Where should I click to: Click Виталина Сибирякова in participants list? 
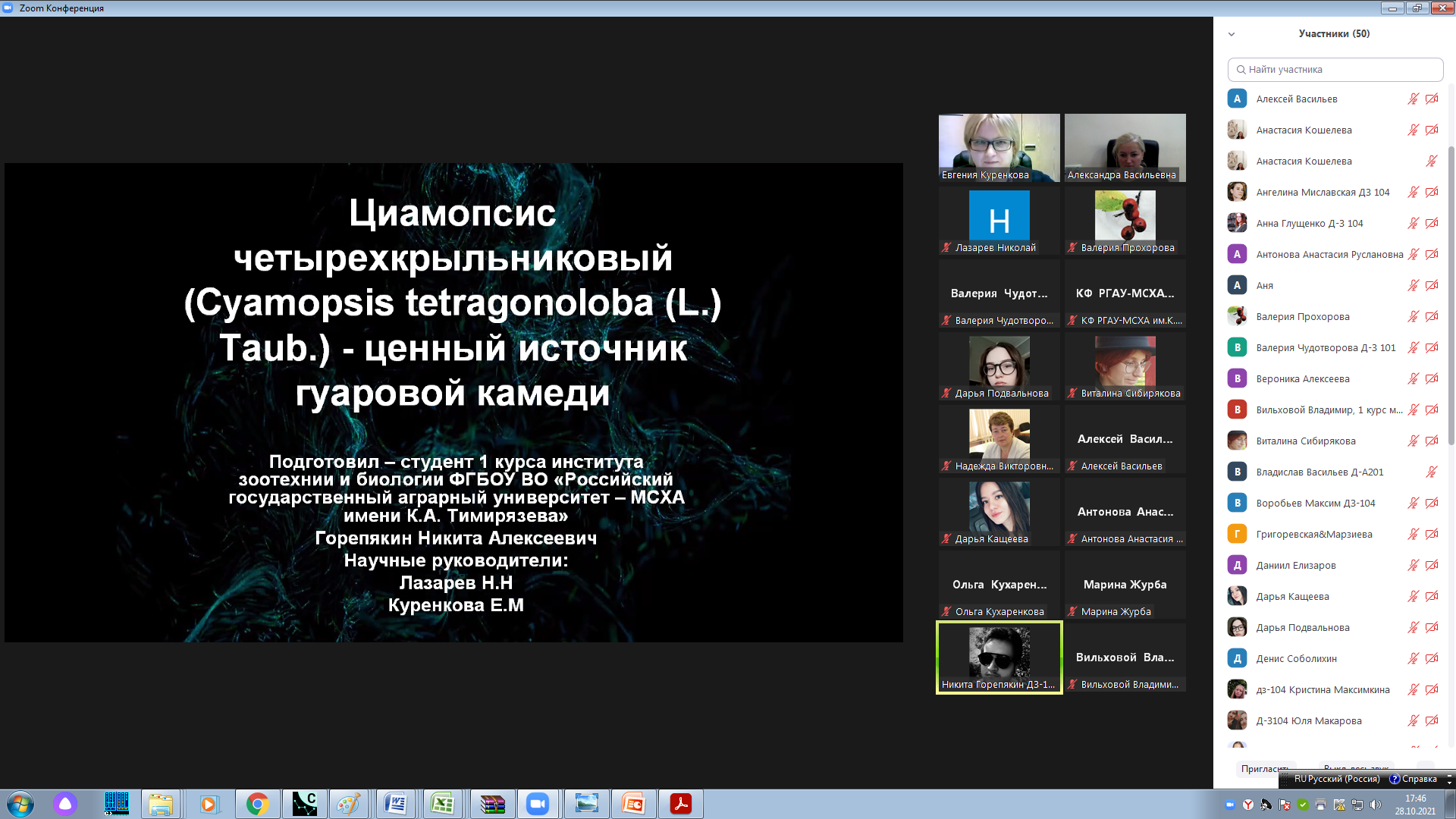click(x=1305, y=441)
